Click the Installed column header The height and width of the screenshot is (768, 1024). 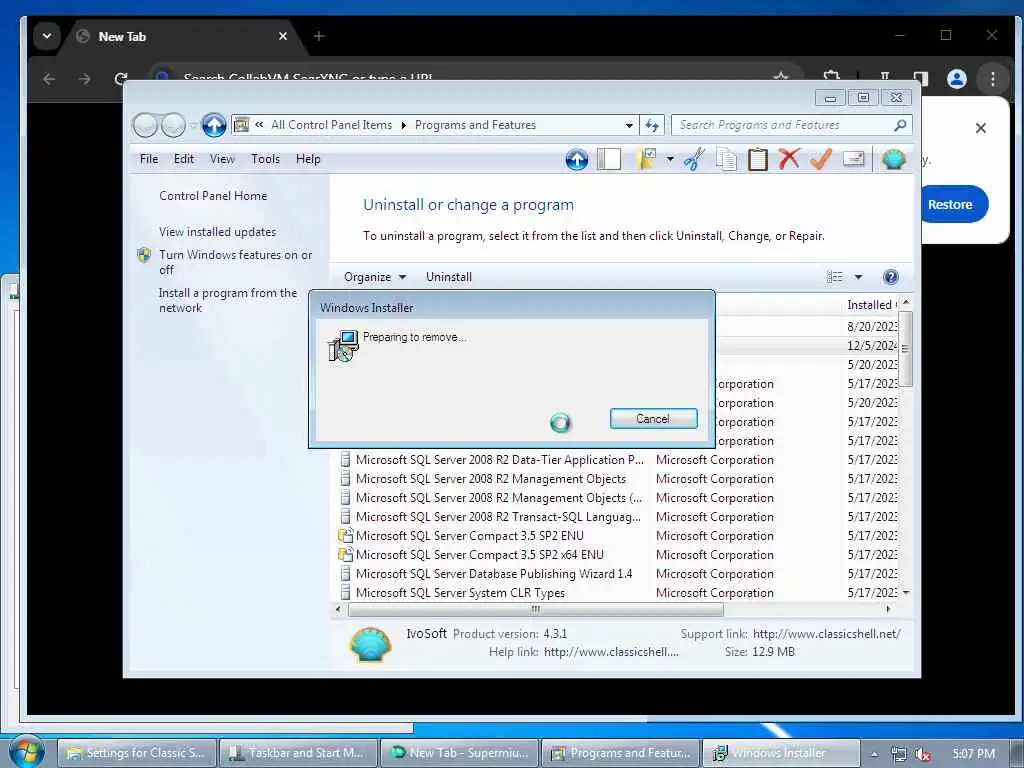872,305
